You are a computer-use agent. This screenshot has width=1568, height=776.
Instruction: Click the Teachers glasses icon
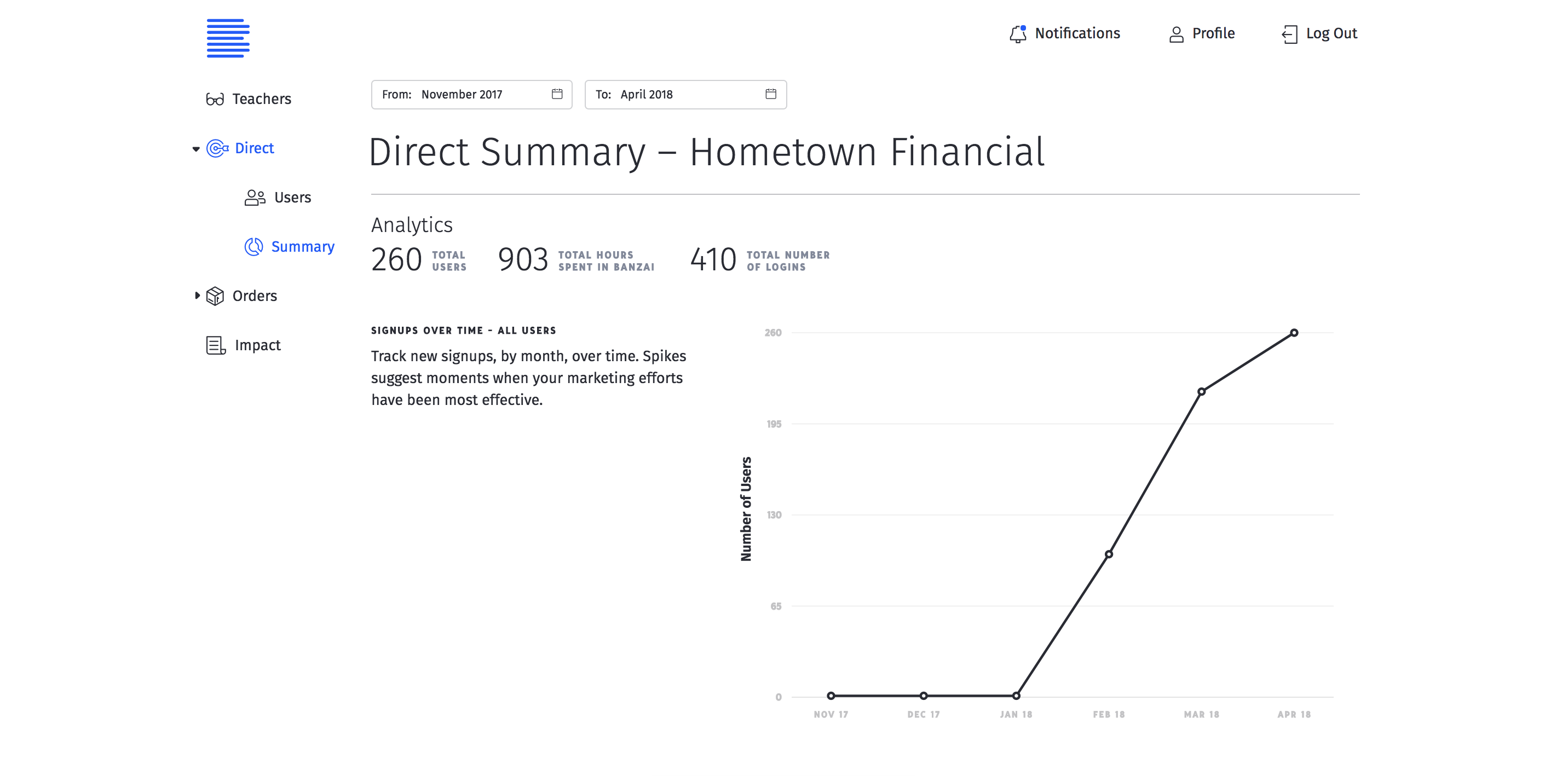click(215, 99)
